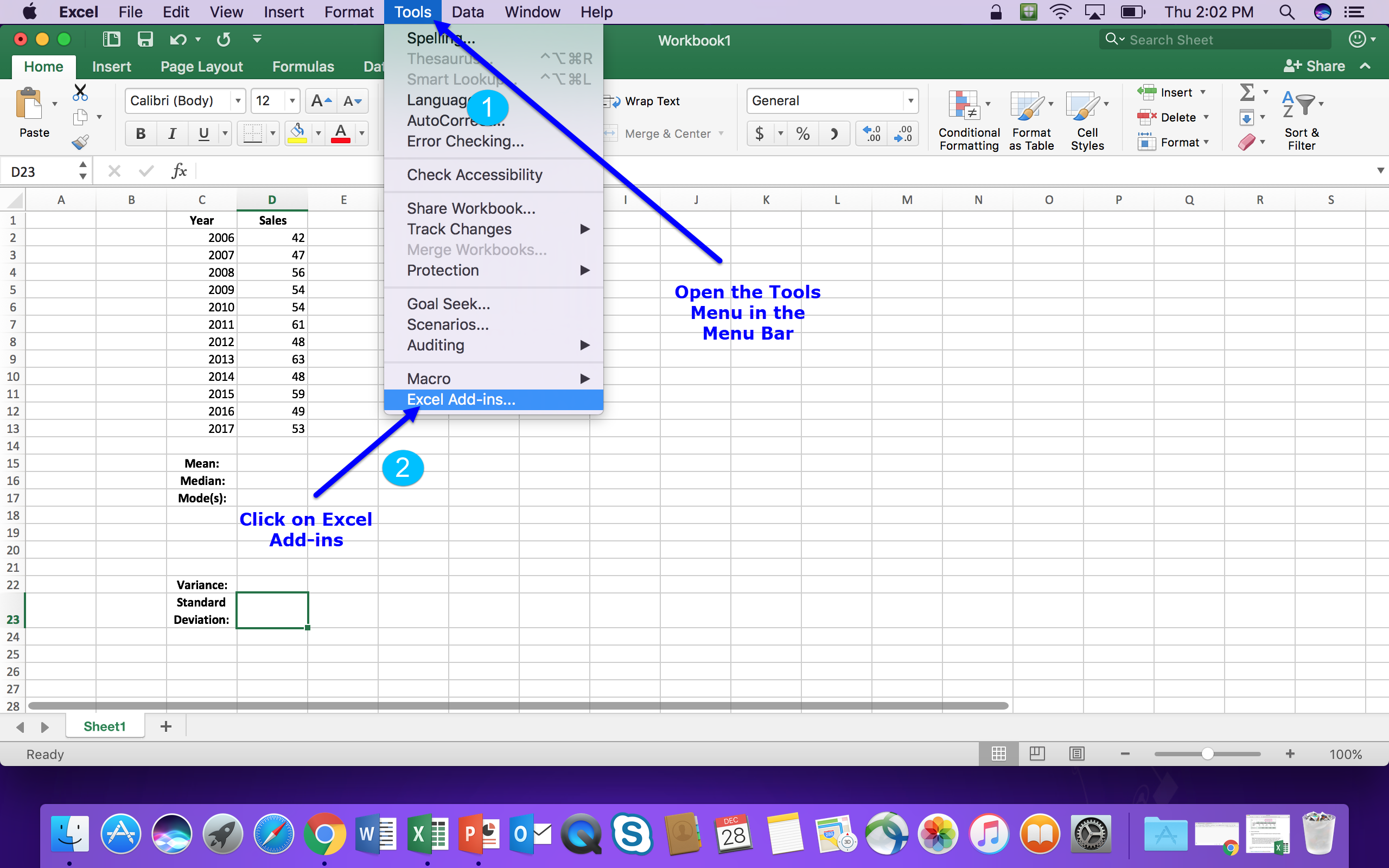Toggle Bold formatting
1389x868 pixels.
(140, 134)
